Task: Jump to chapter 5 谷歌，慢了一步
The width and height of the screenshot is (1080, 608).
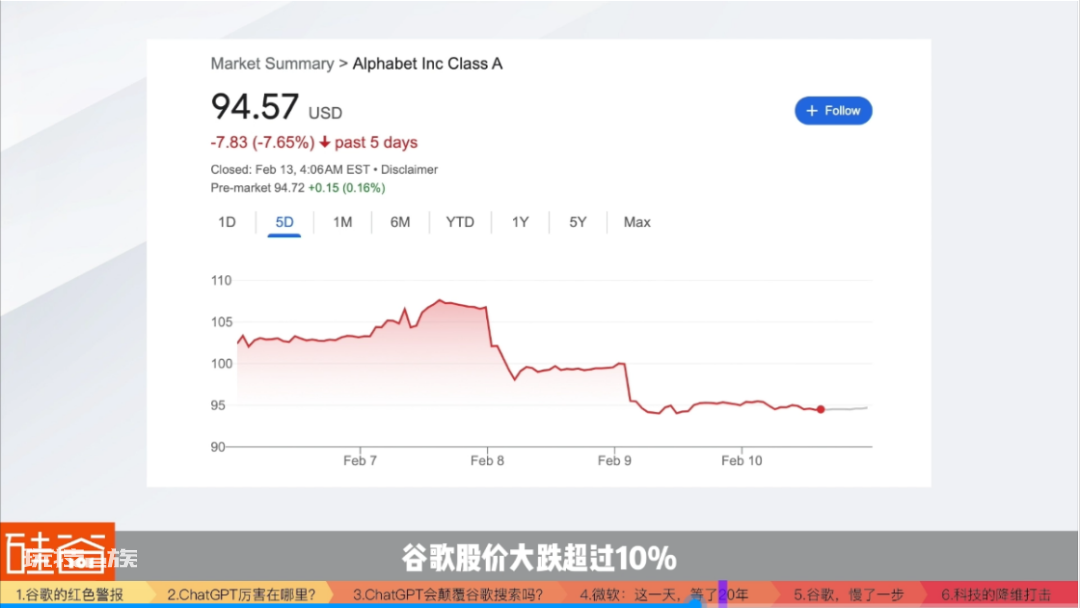Action: 848,594
